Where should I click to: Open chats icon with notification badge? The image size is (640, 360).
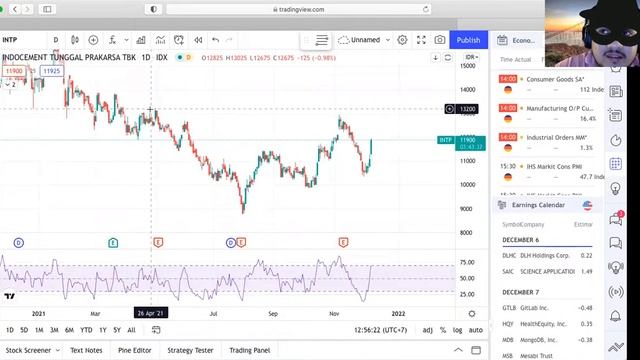click(616, 219)
